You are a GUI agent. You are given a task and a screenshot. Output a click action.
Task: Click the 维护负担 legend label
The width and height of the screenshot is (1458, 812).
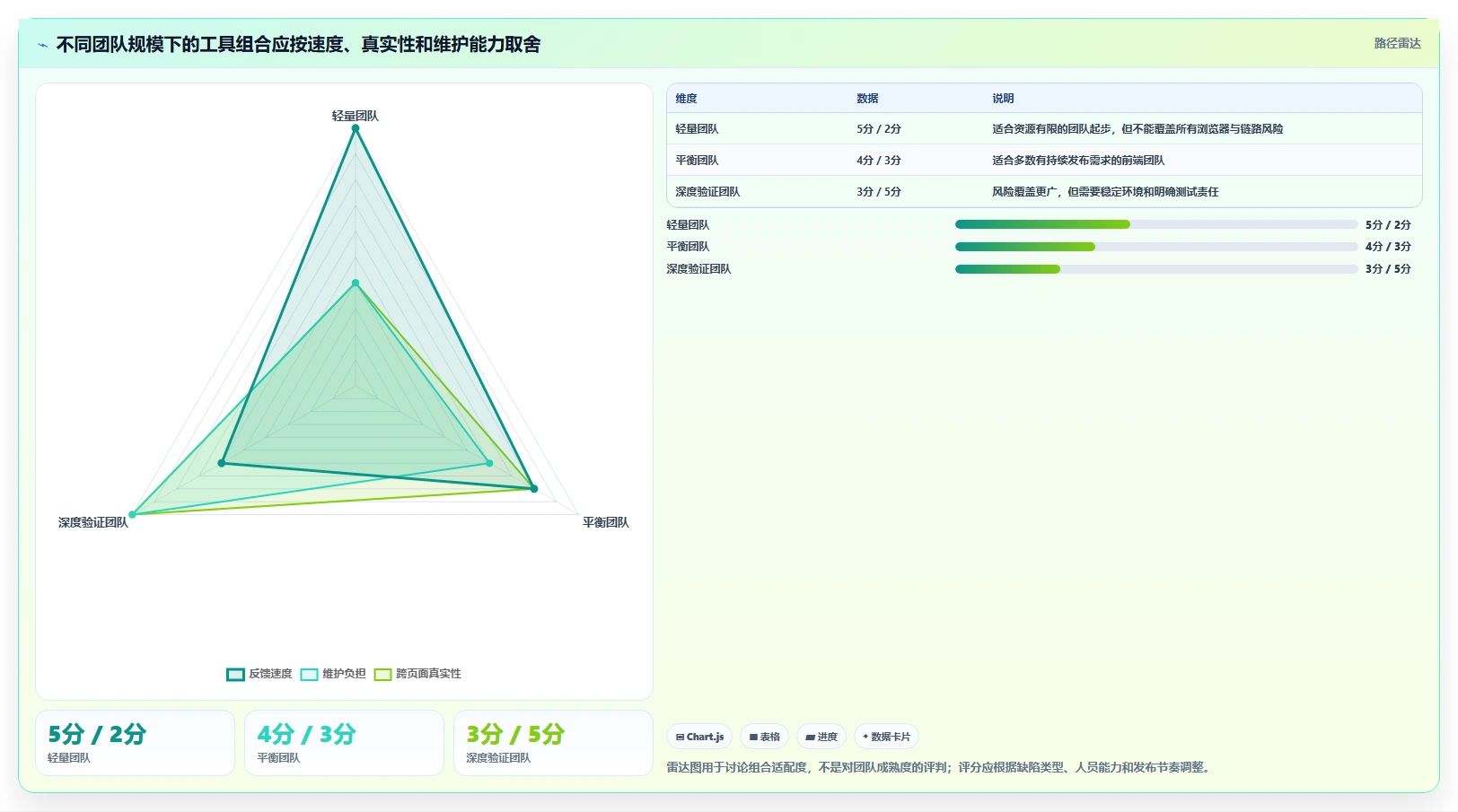click(x=344, y=674)
